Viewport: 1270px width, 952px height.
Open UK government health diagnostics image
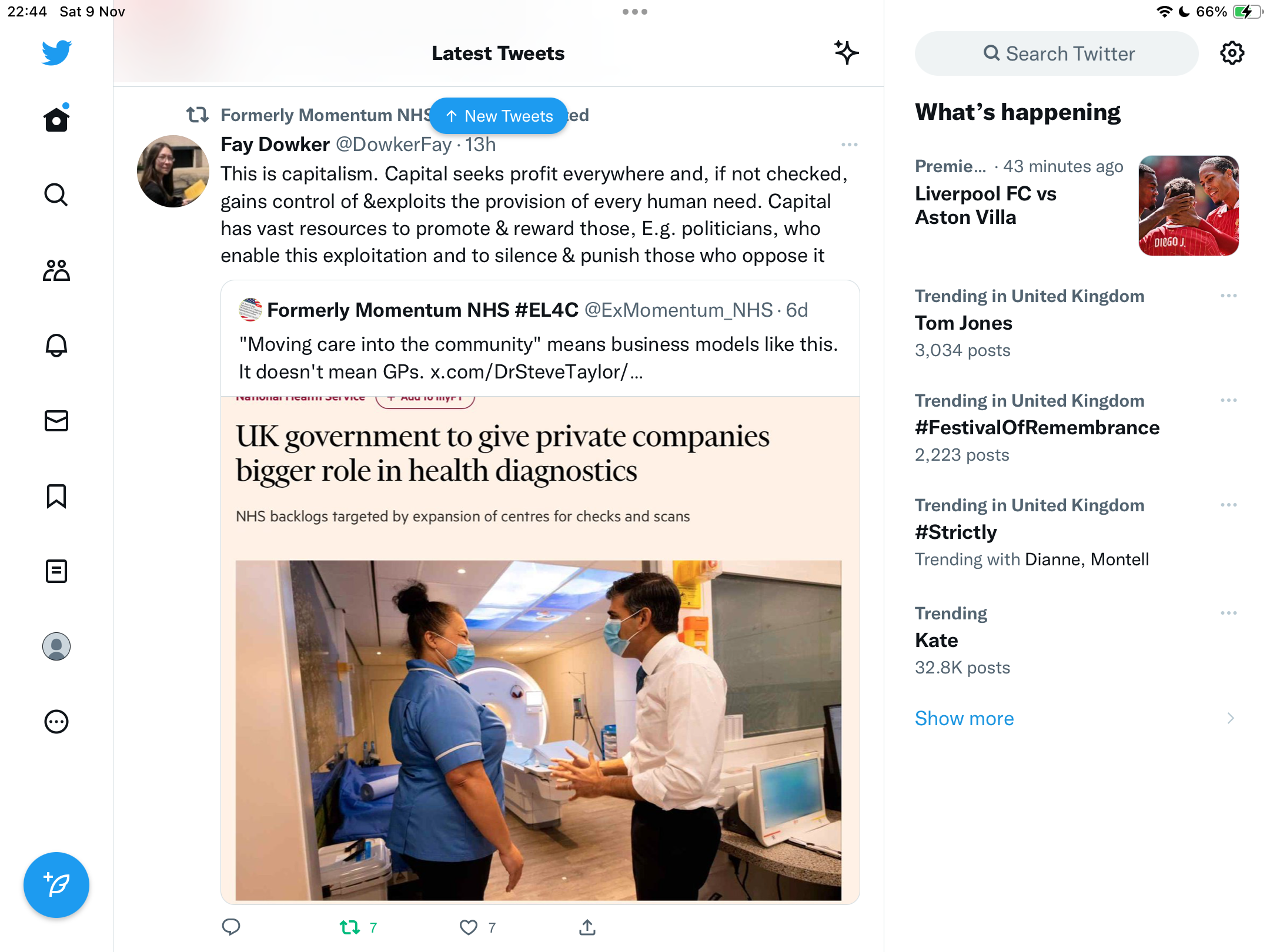540,649
